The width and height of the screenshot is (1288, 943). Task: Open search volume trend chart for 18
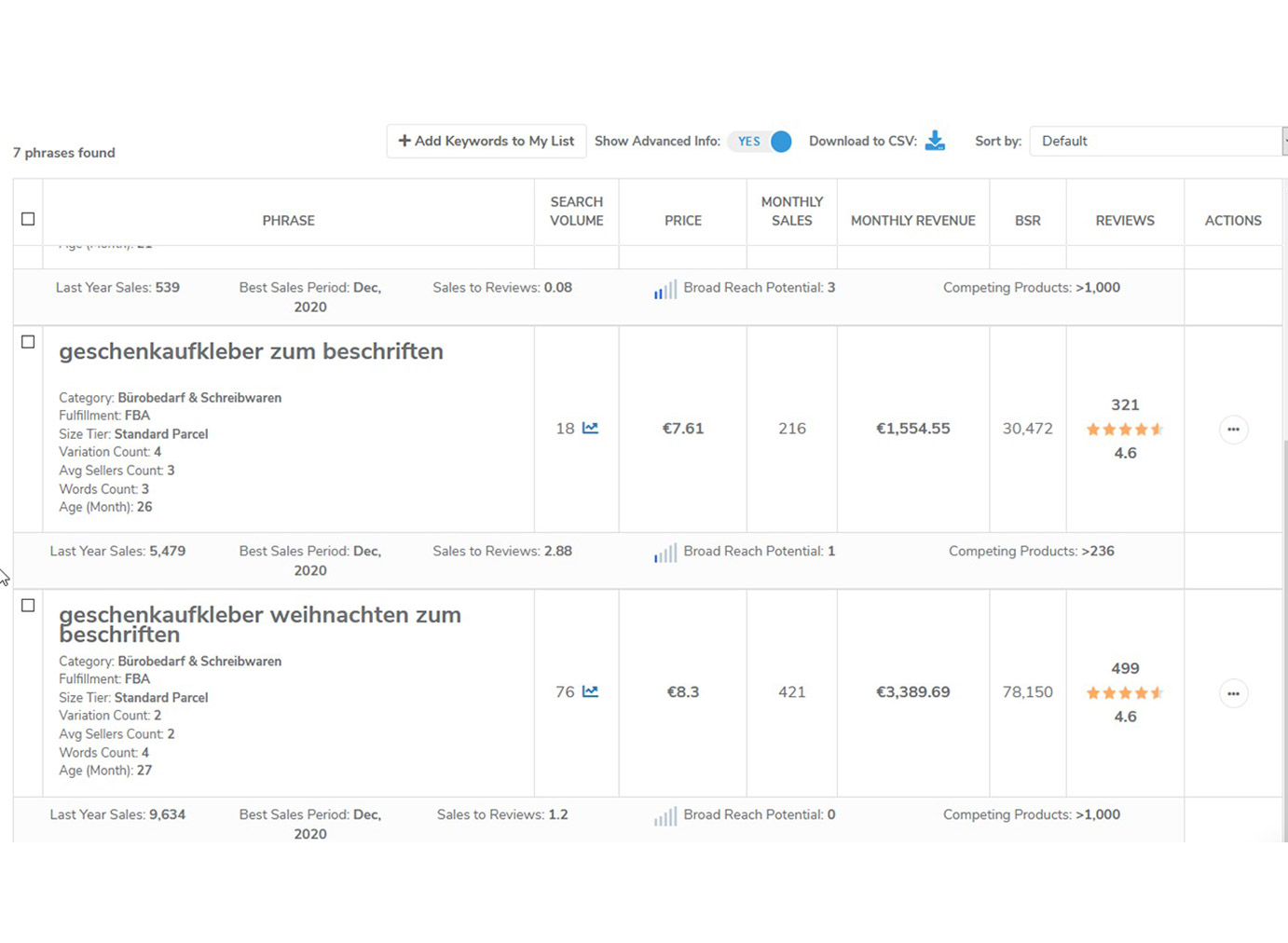[590, 428]
